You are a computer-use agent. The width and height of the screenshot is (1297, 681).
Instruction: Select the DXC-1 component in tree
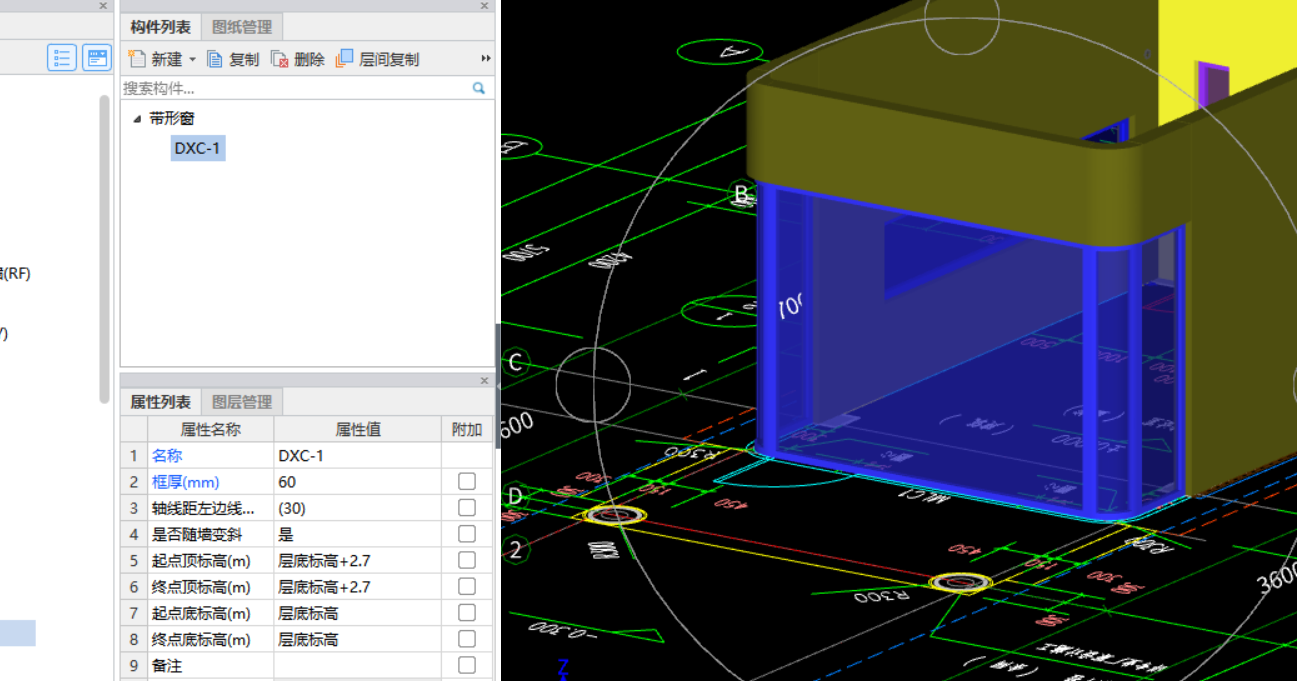198,149
